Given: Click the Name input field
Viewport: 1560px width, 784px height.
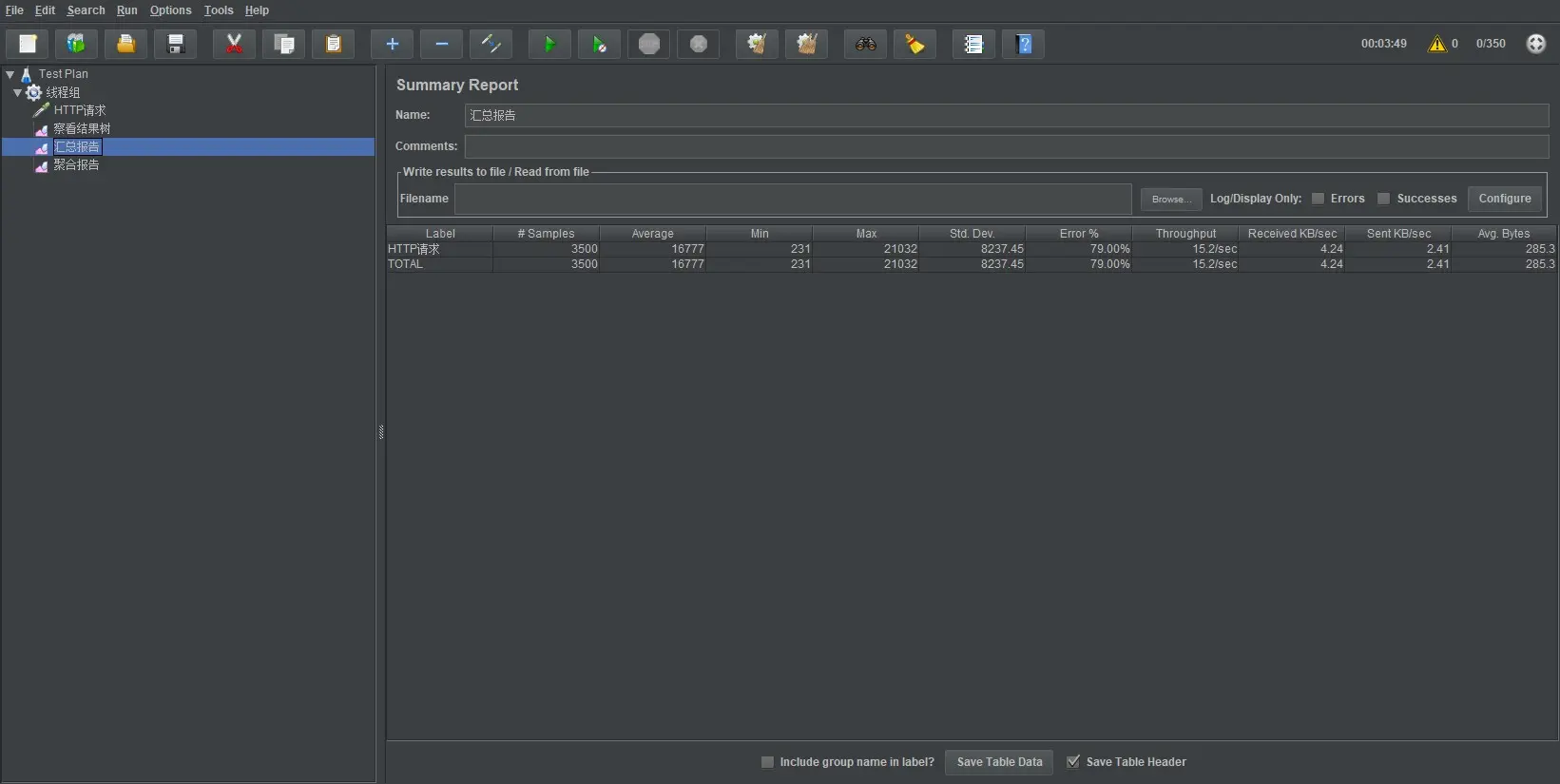Looking at the screenshot, I should 1007,115.
